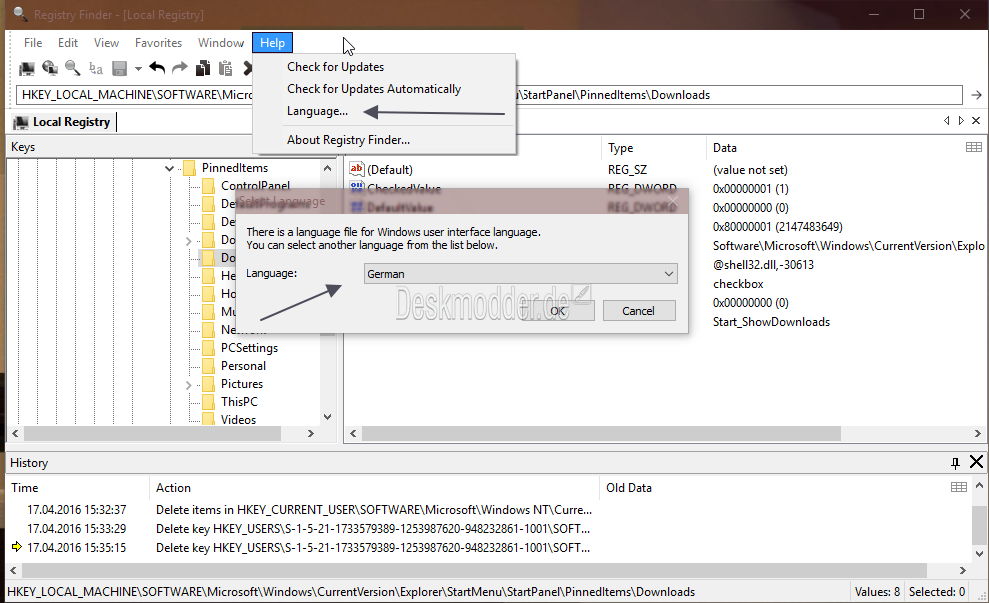Viewport: 989px width, 603px height.
Task: Click the connect to remote registry globe icon
Action: click(50, 67)
